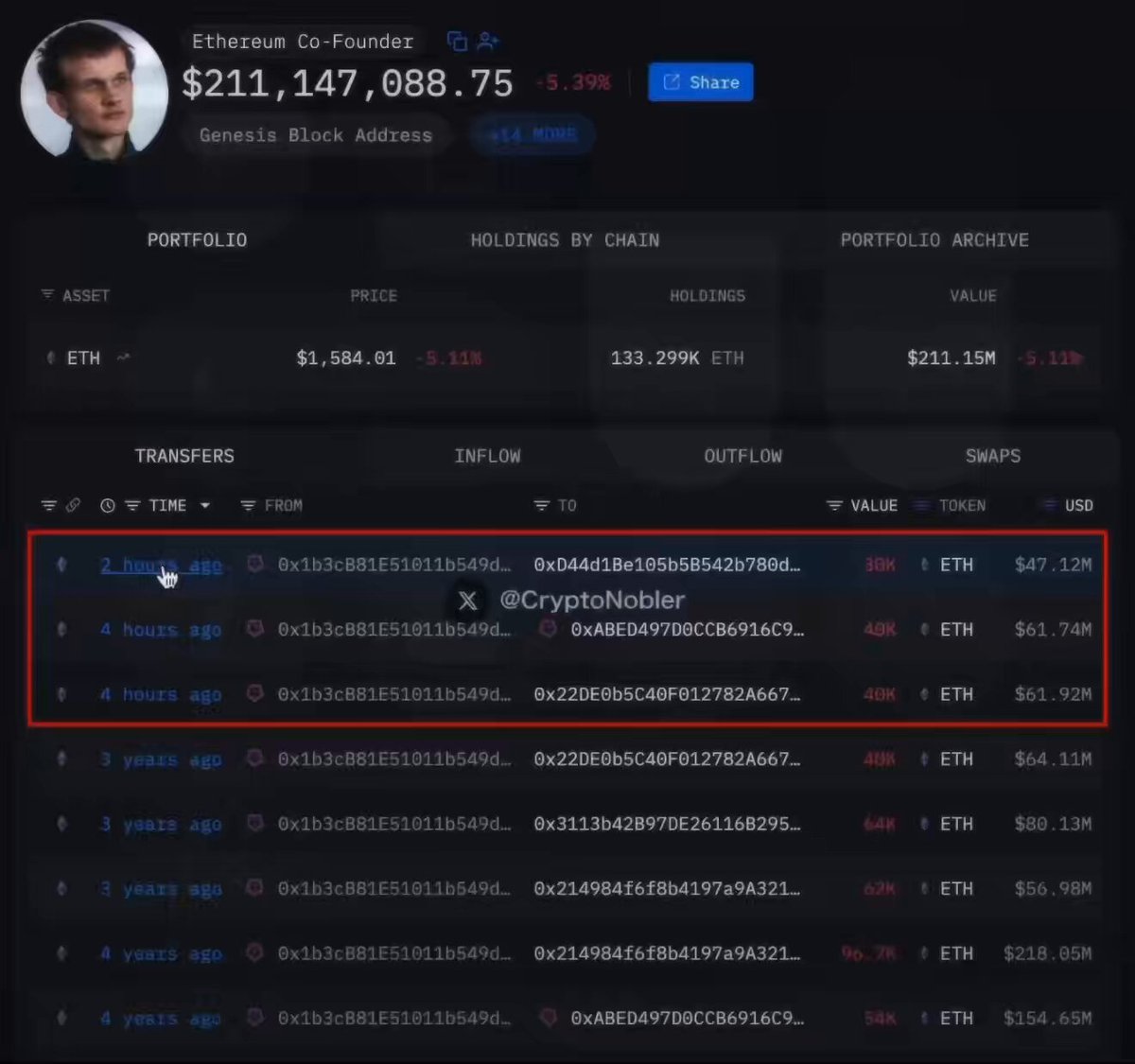This screenshot has width=1135, height=1064.
Task: Switch to the HOLDINGS BY CHAIN tab
Action: pos(565,240)
